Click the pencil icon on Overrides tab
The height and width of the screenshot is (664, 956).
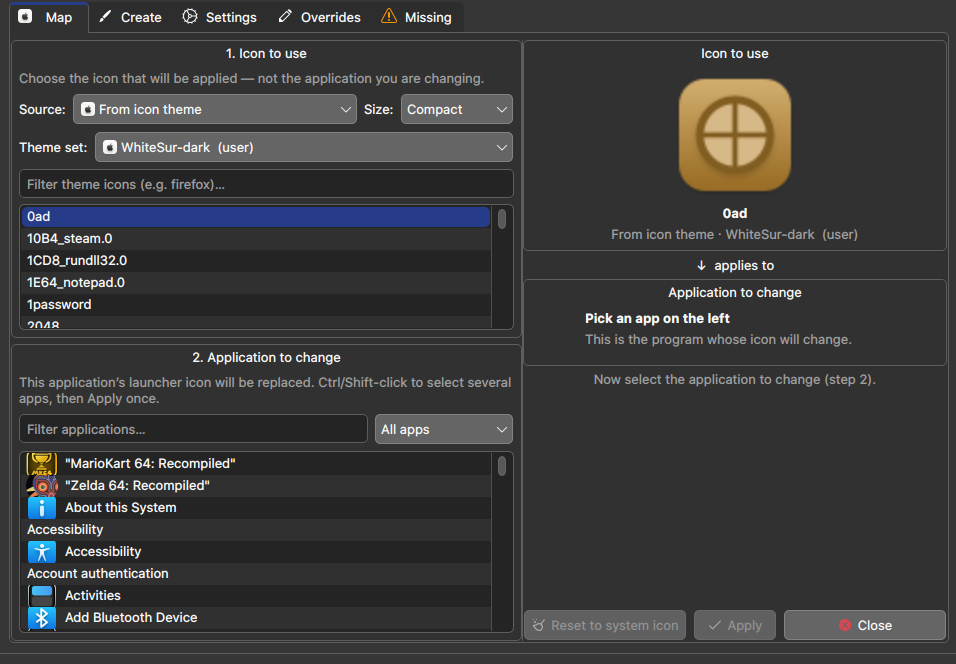(x=285, y=16)
